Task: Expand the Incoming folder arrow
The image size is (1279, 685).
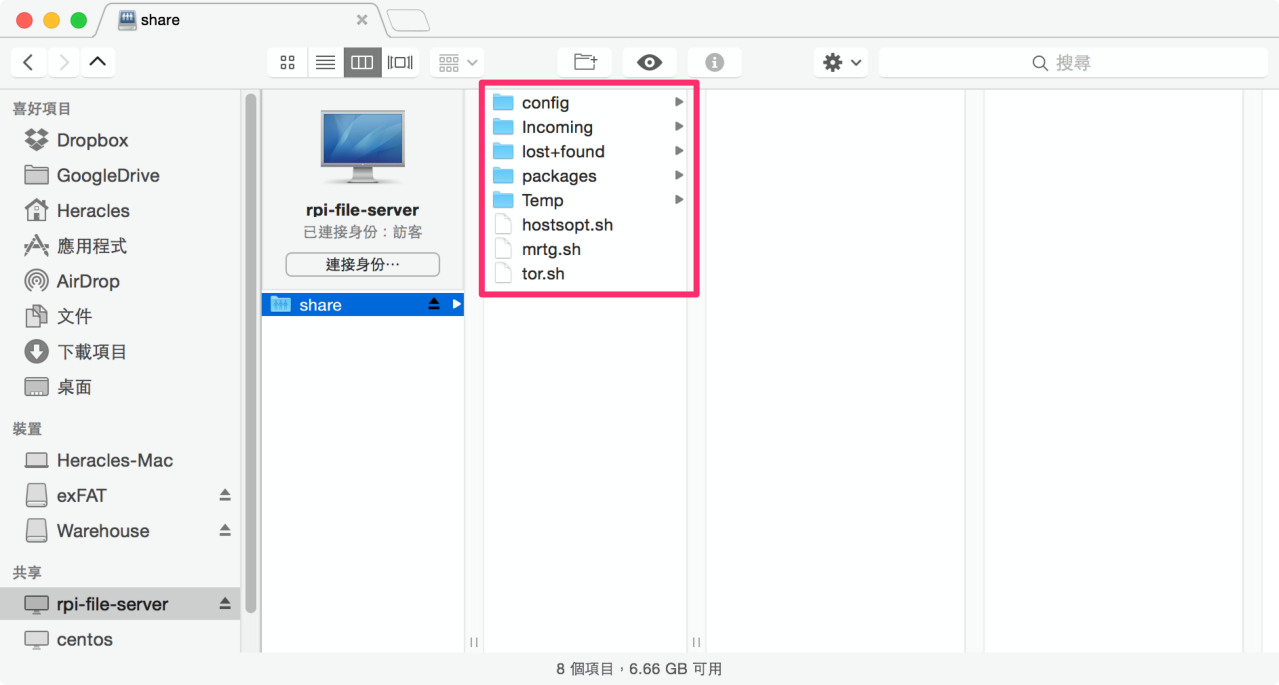Action: click(x=679, y=127)
